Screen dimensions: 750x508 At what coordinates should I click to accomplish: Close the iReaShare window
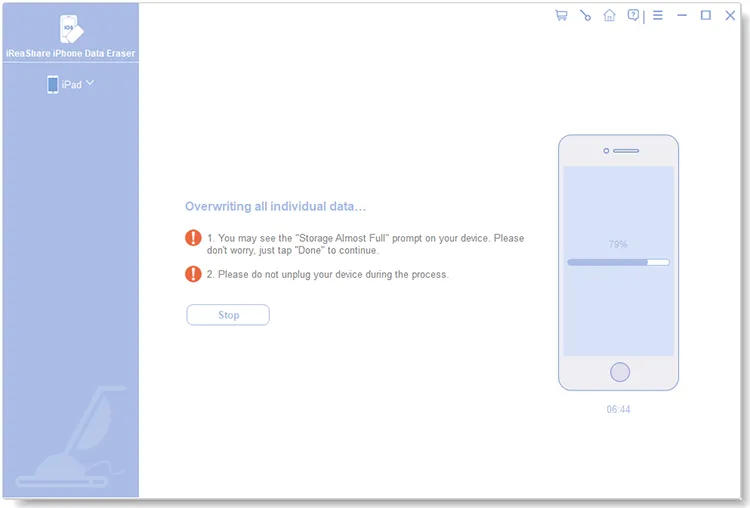pyautogui.click(x=730, y=15)
